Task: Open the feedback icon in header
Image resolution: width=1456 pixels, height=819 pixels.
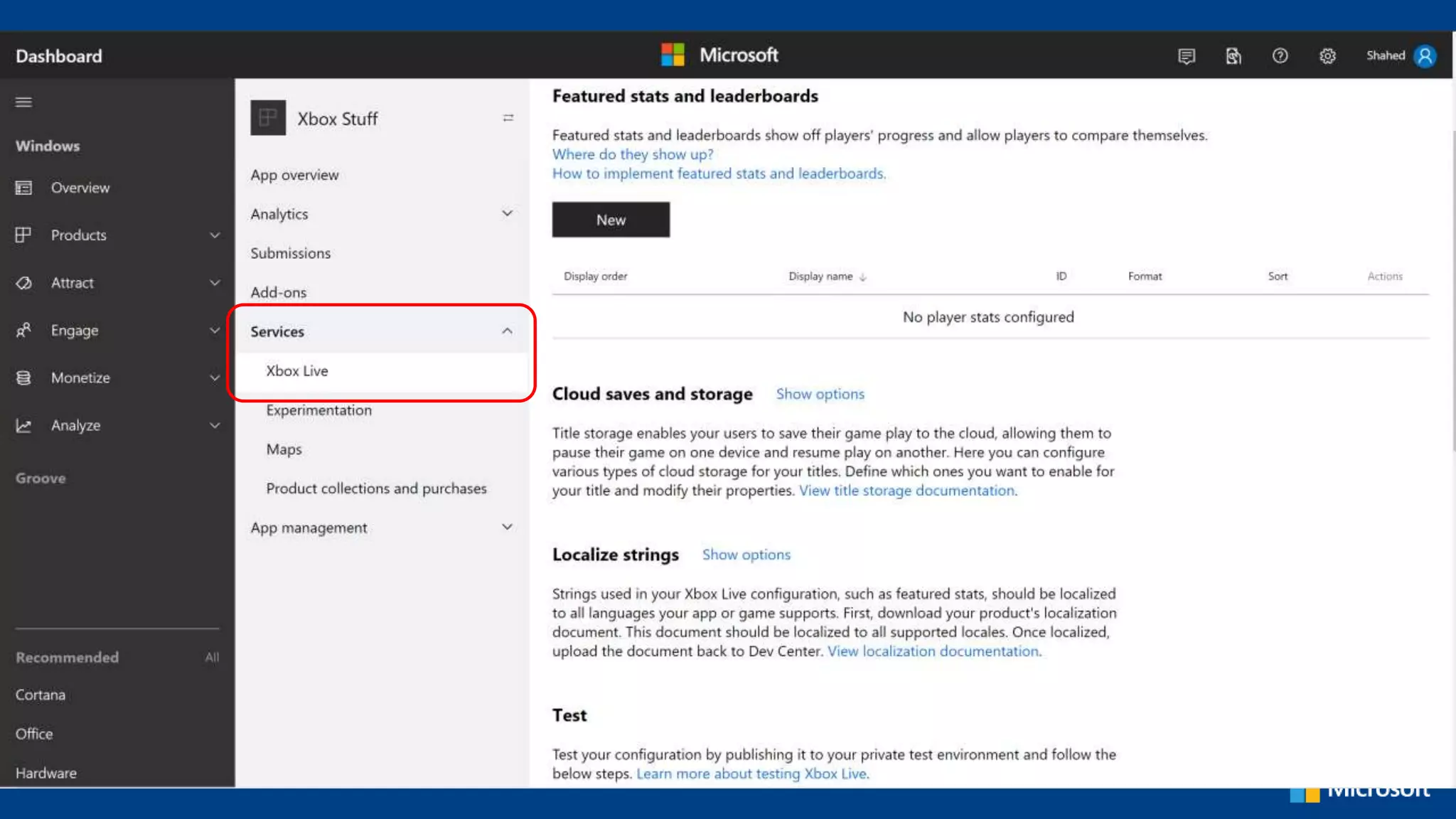Action: (1186, 56)
